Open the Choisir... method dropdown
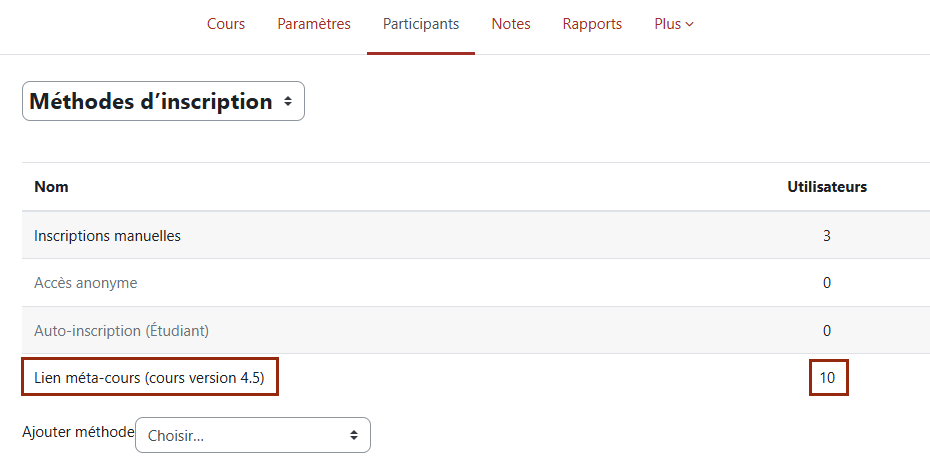The image size is (930, 472). point(253,435)
